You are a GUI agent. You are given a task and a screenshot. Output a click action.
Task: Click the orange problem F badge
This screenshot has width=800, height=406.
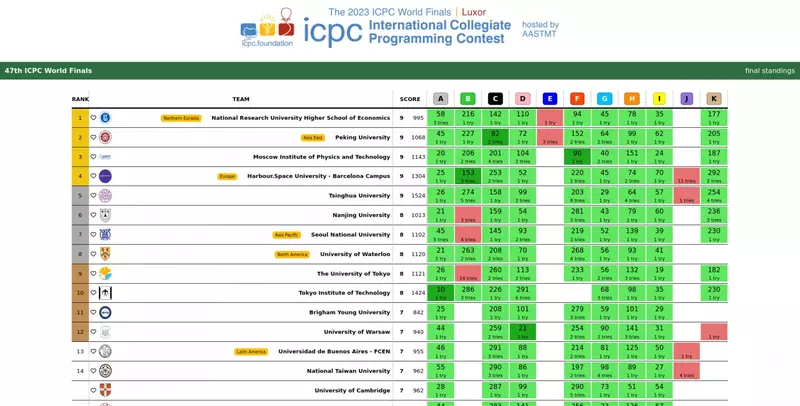click(x=577, y=99)
